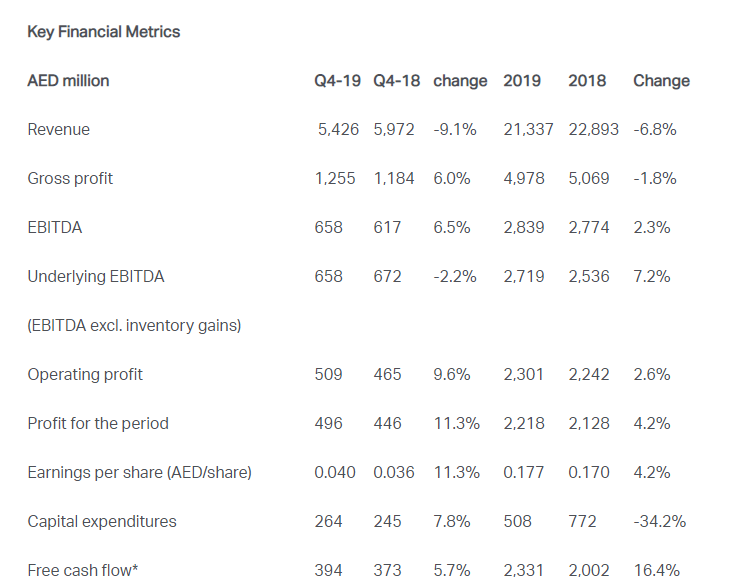
Task: Click the Free cash flow row label
Action: click(x=83, y=571)
